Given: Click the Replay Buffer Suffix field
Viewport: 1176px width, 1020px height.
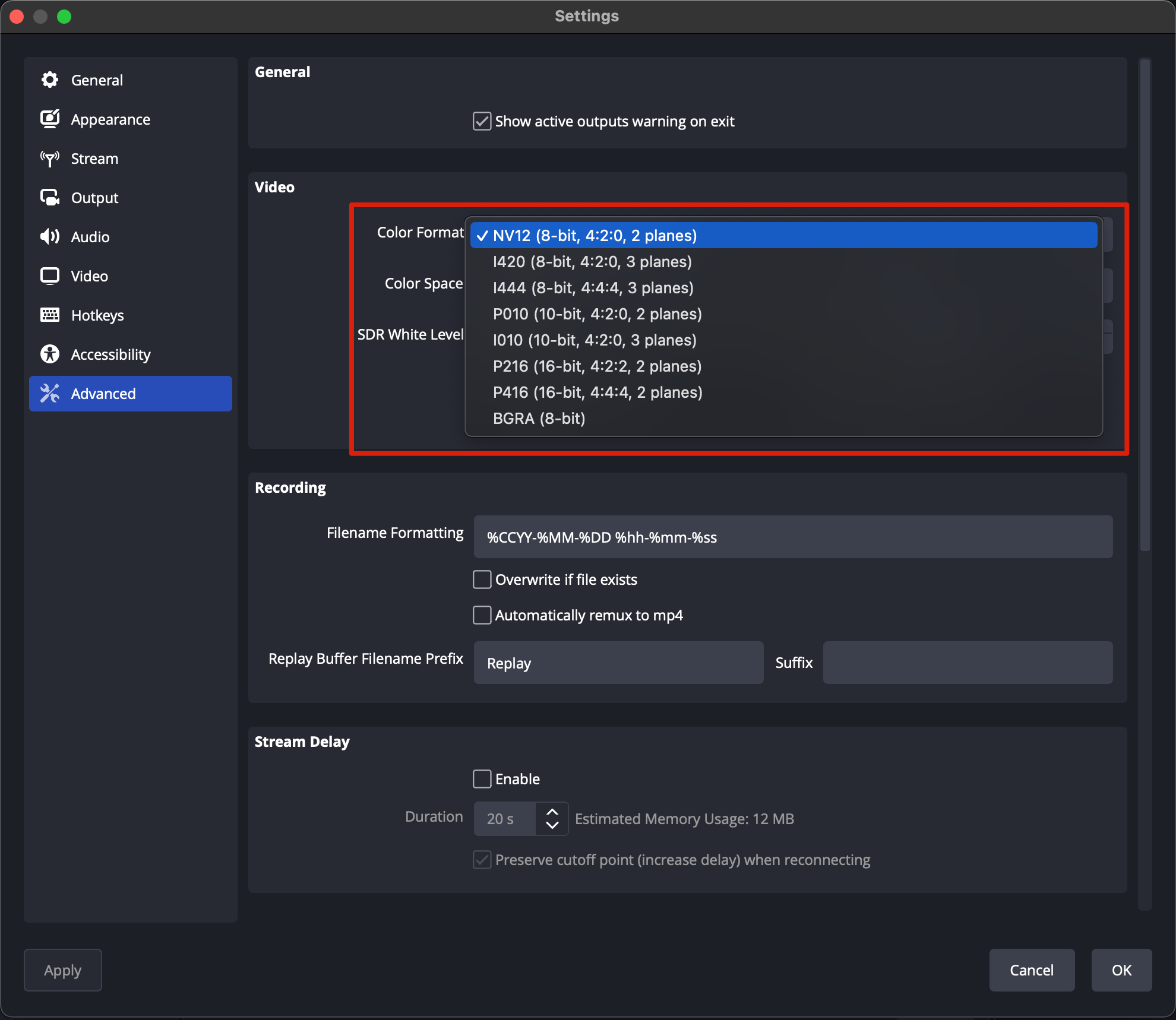Looking at the screenshot, I should click(968, 663).
